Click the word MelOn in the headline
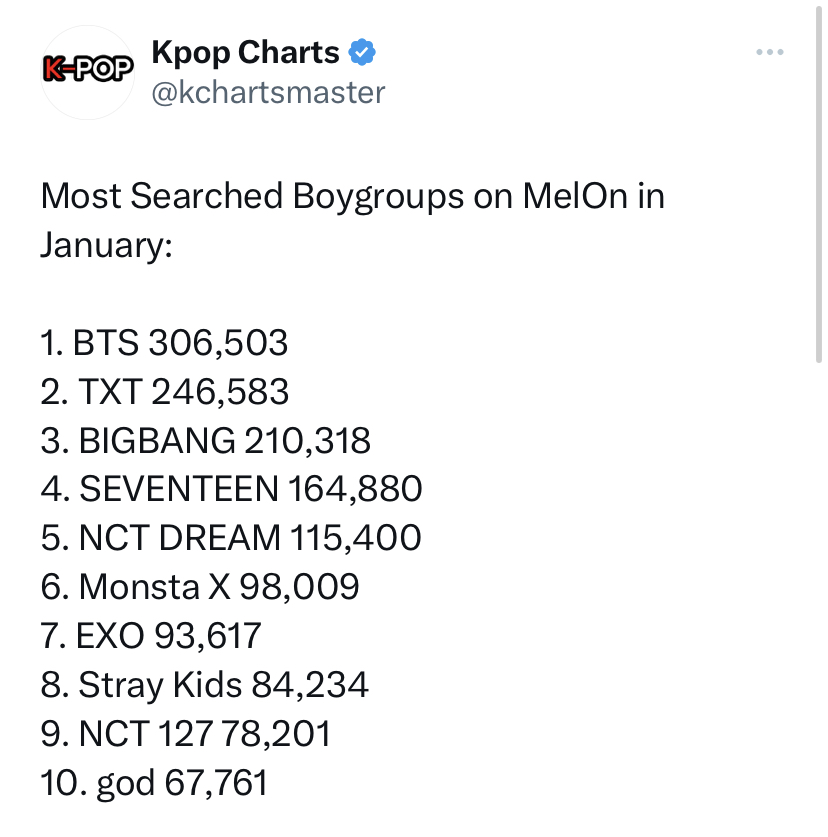Image resolution: width=828 pixels, height=837 pixels. (x=575, y=196)
